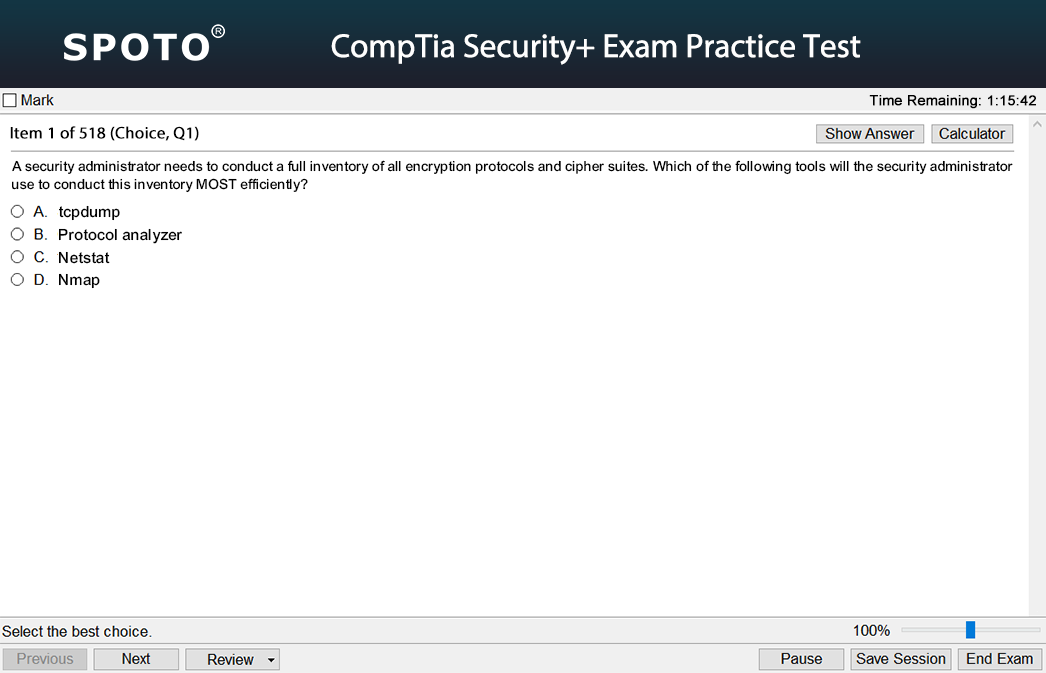Screen dimensions: 1046x673
Task: Click the 100% zoom label
Action: tap(871, 630)
